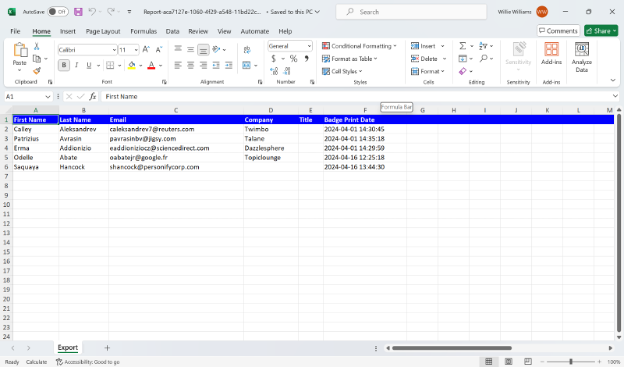Switch to Page Layout view in status bar

click(x=509, y=362)
